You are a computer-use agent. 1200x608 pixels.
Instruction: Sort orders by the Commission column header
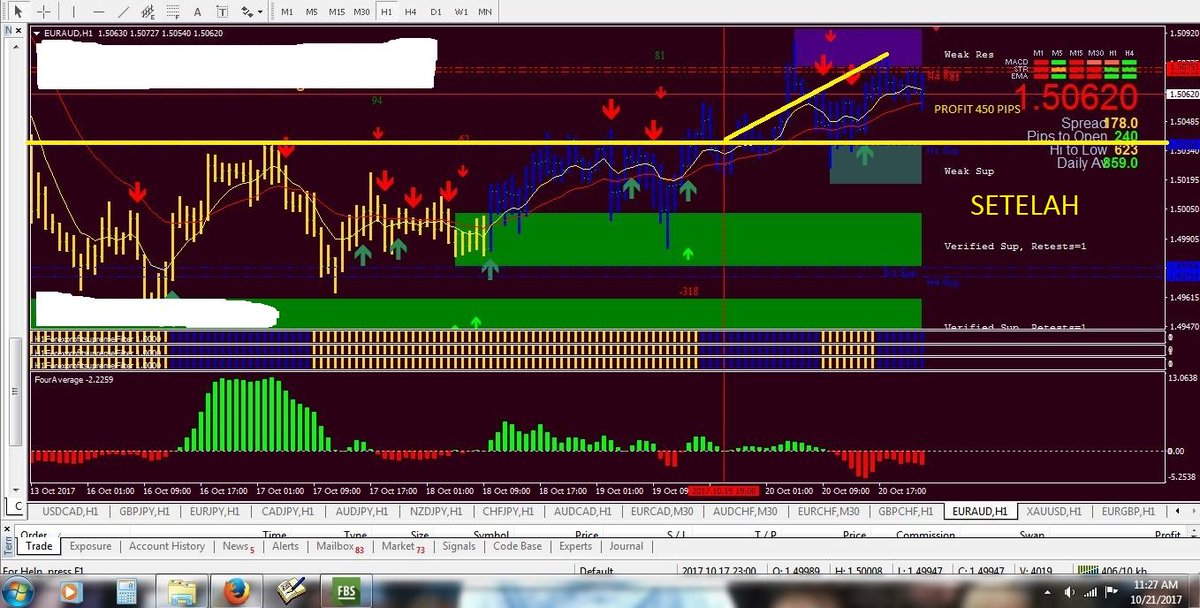925,535
